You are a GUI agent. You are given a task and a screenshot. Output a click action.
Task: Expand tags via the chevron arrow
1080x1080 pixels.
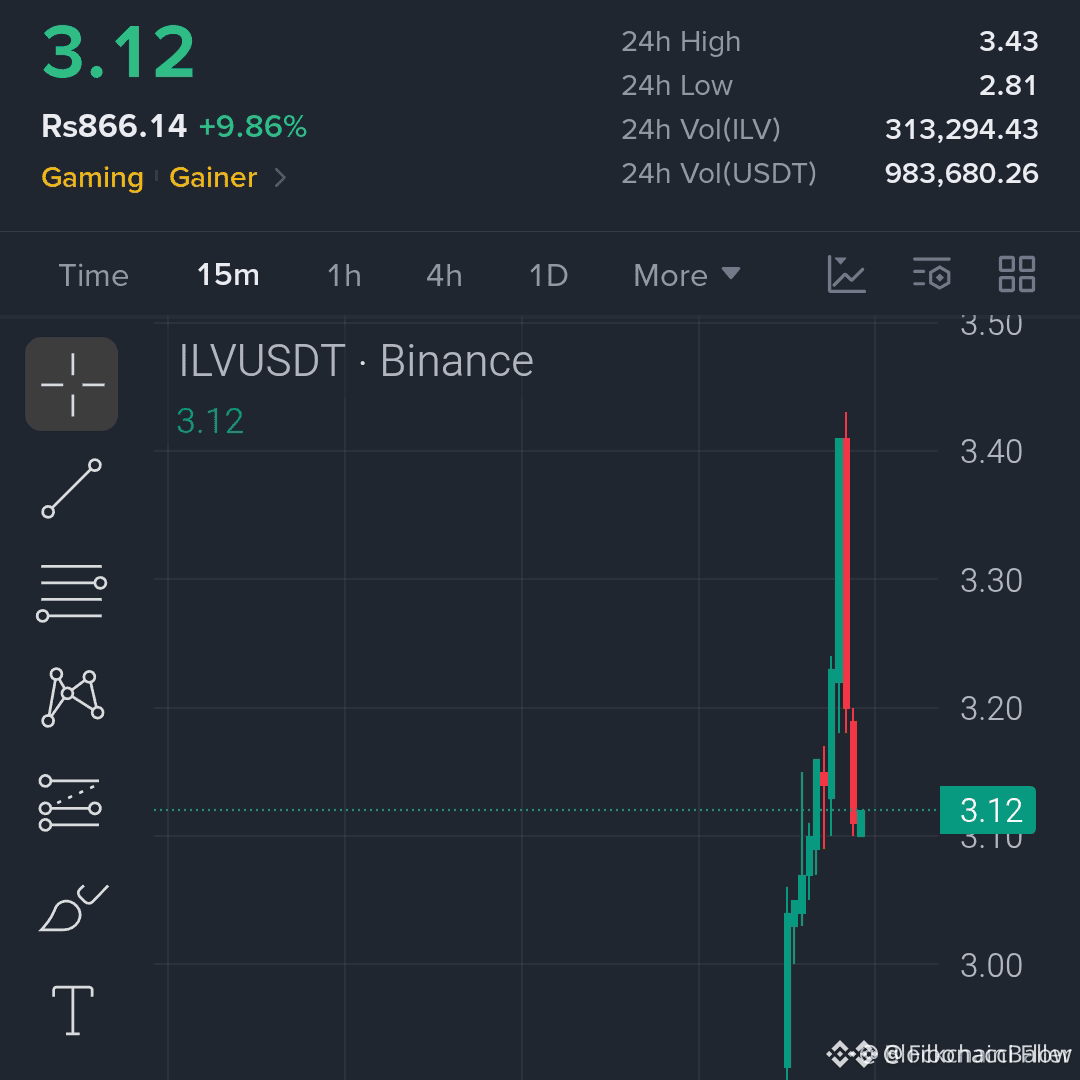tap(280, 178)
